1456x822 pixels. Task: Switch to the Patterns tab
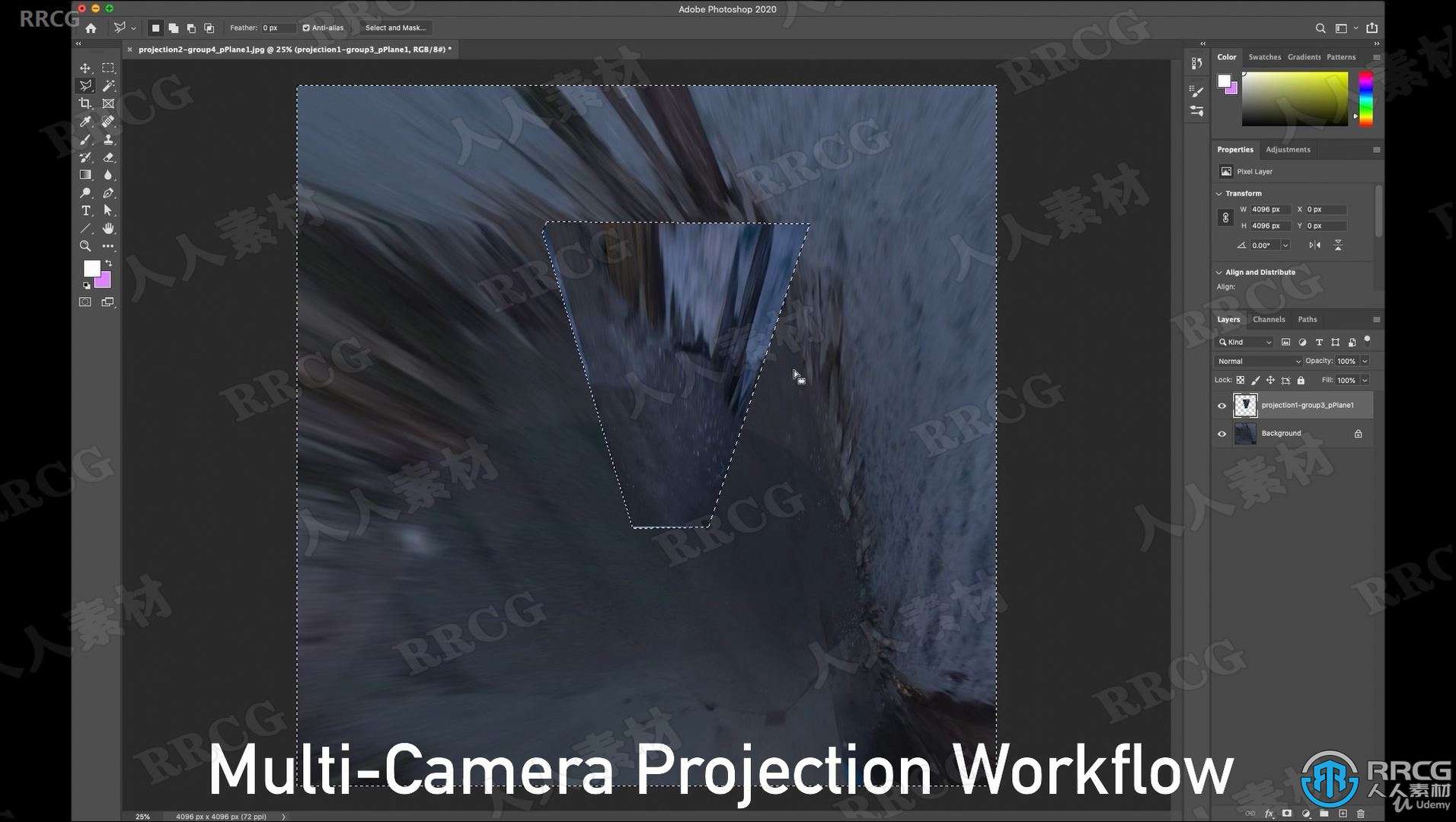(x=1340, y=57)
